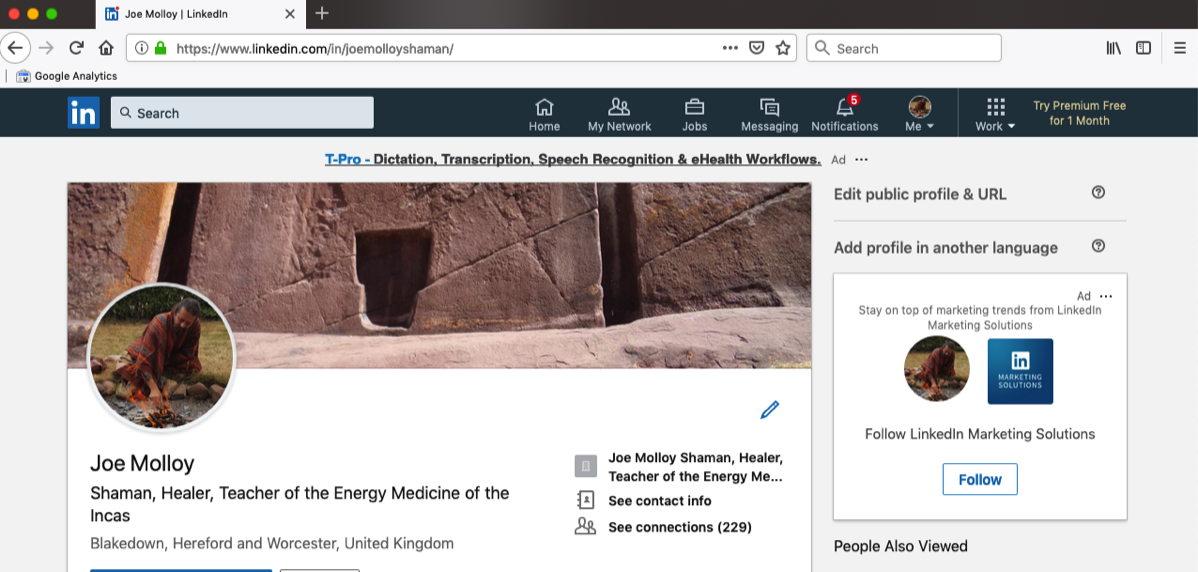Click Joe Molloy's profile photo
Viewport: 1198px width, 572px height.
pos(161,359)
